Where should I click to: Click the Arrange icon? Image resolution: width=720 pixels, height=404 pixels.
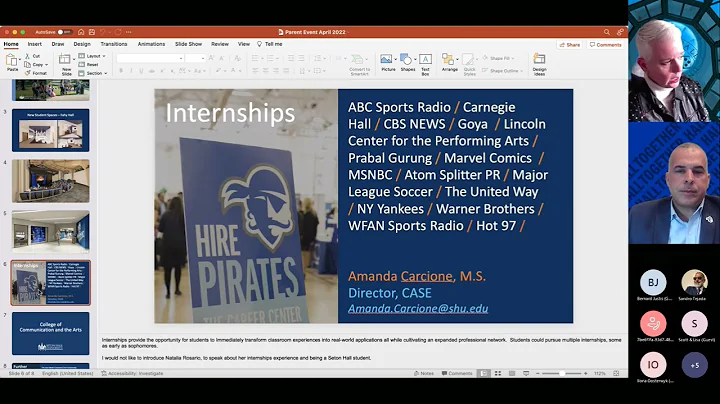click(448, 59)
